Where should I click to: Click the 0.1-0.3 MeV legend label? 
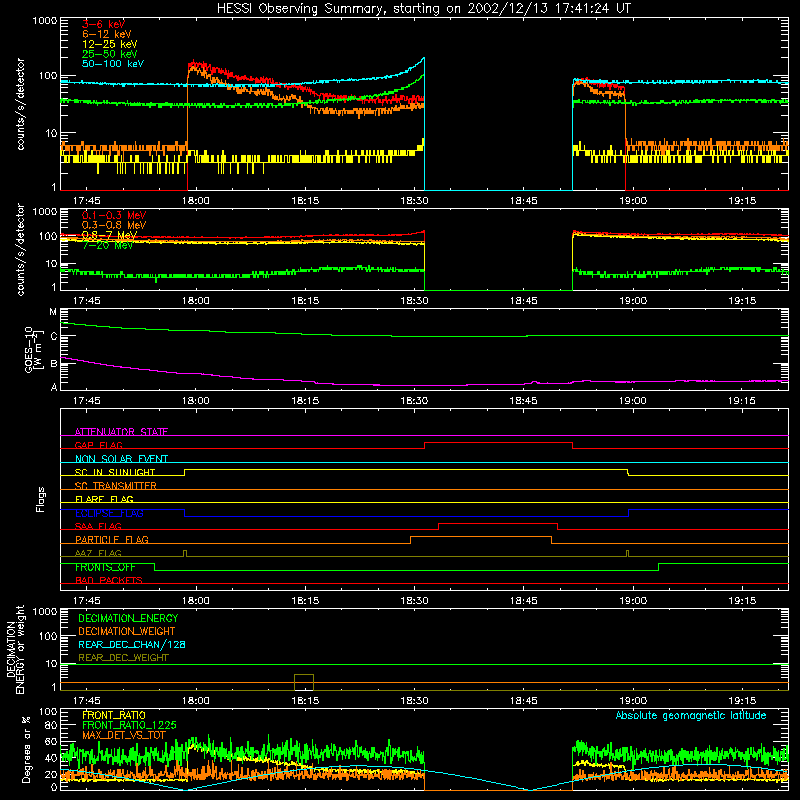[114, 215]
